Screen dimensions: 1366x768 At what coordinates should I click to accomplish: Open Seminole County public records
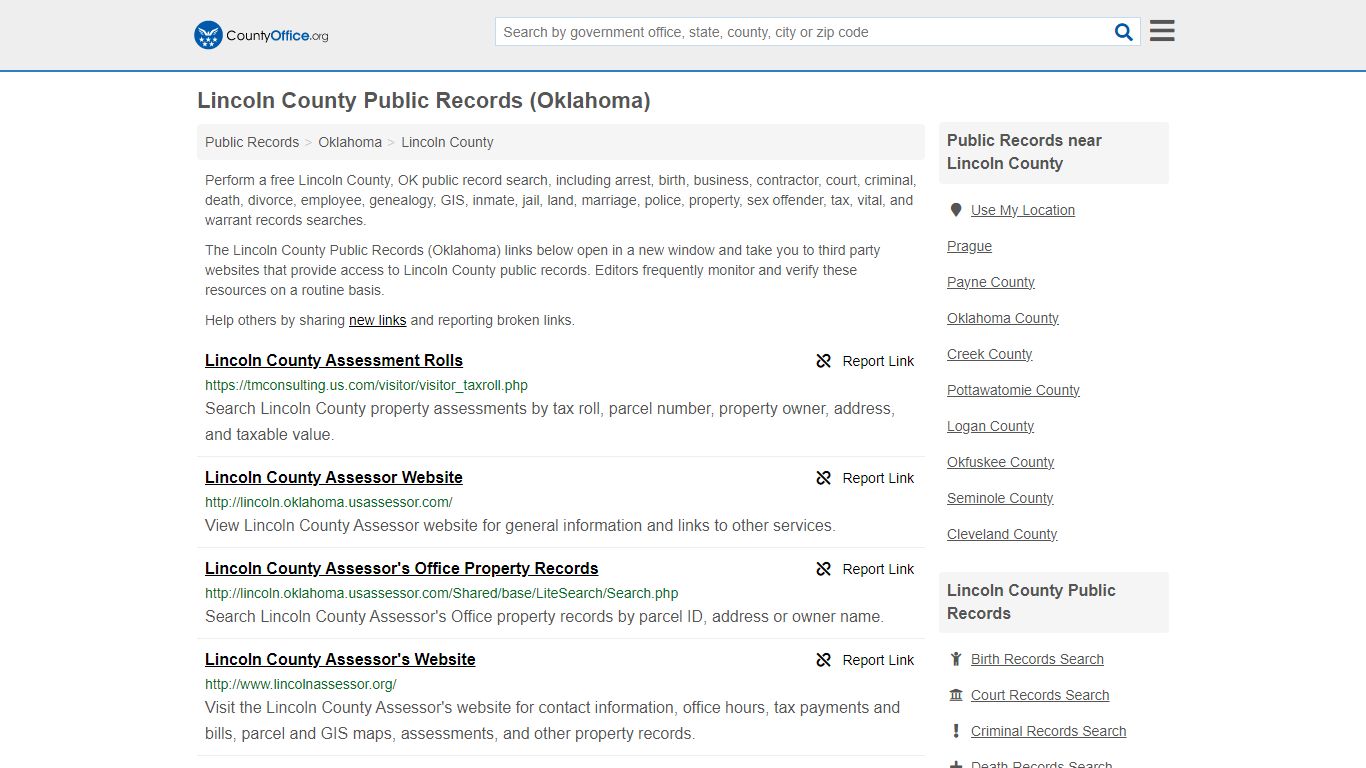point(1001,498)
